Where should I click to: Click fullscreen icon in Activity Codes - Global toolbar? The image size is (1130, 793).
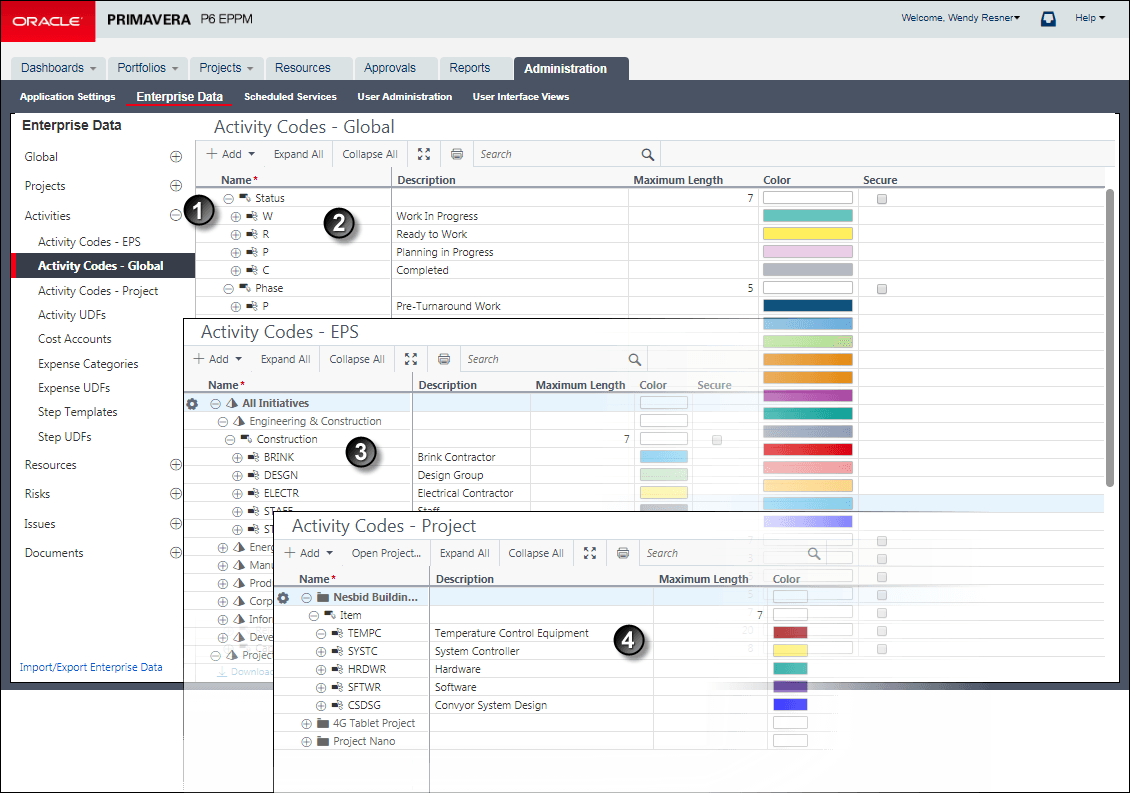[424, 154]
